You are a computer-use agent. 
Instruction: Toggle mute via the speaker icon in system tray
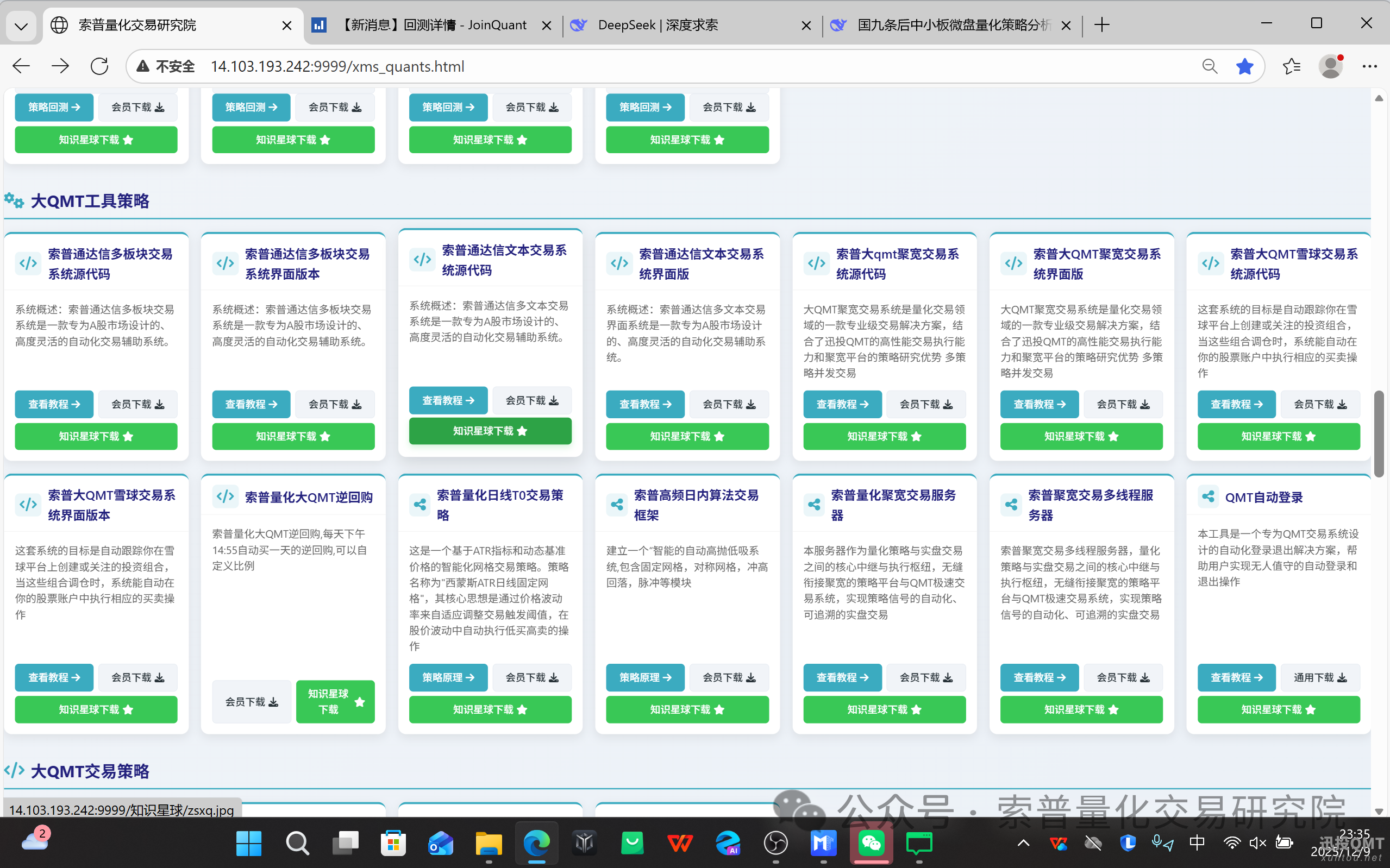pos(1257,844)
